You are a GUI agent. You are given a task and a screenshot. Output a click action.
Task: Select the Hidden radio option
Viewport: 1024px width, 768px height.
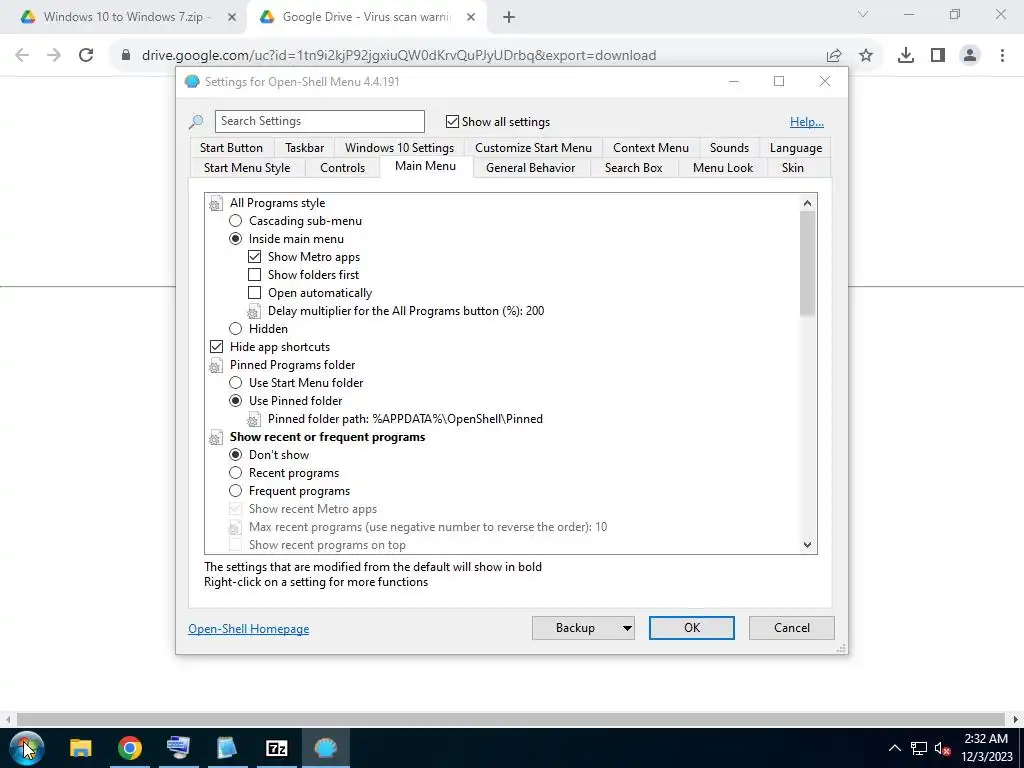tap(236, 328)
